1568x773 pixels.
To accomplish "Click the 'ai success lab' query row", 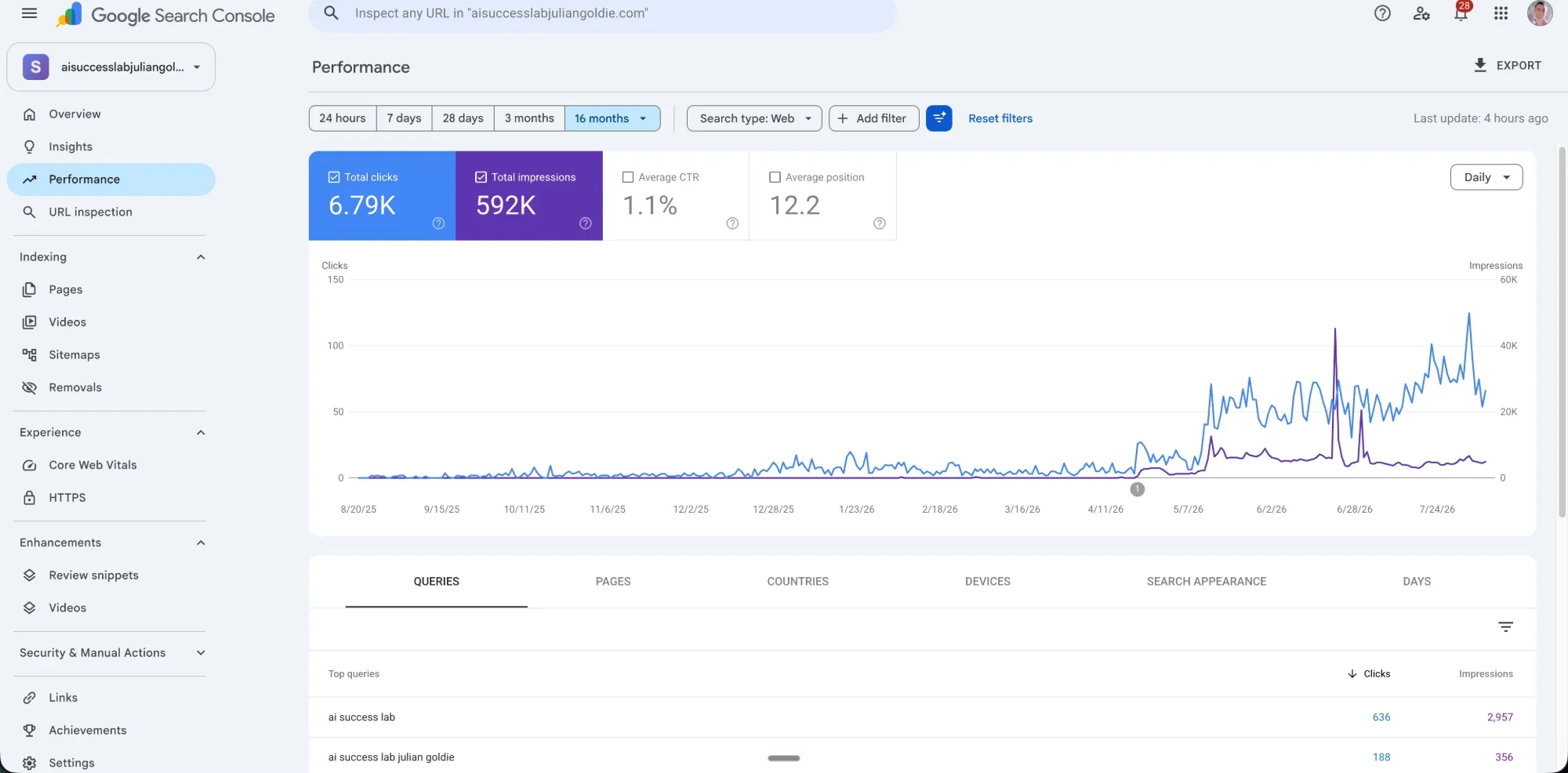I will pos(922,717).
